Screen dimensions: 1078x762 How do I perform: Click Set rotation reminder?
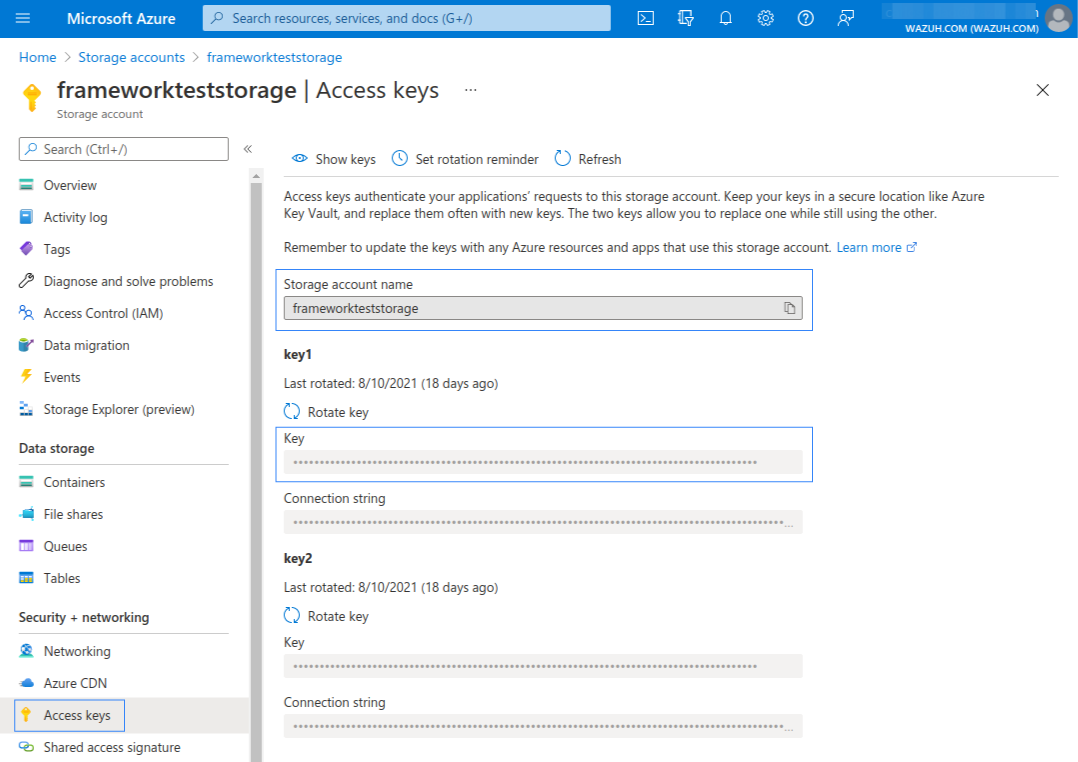(x=465, y=159)
